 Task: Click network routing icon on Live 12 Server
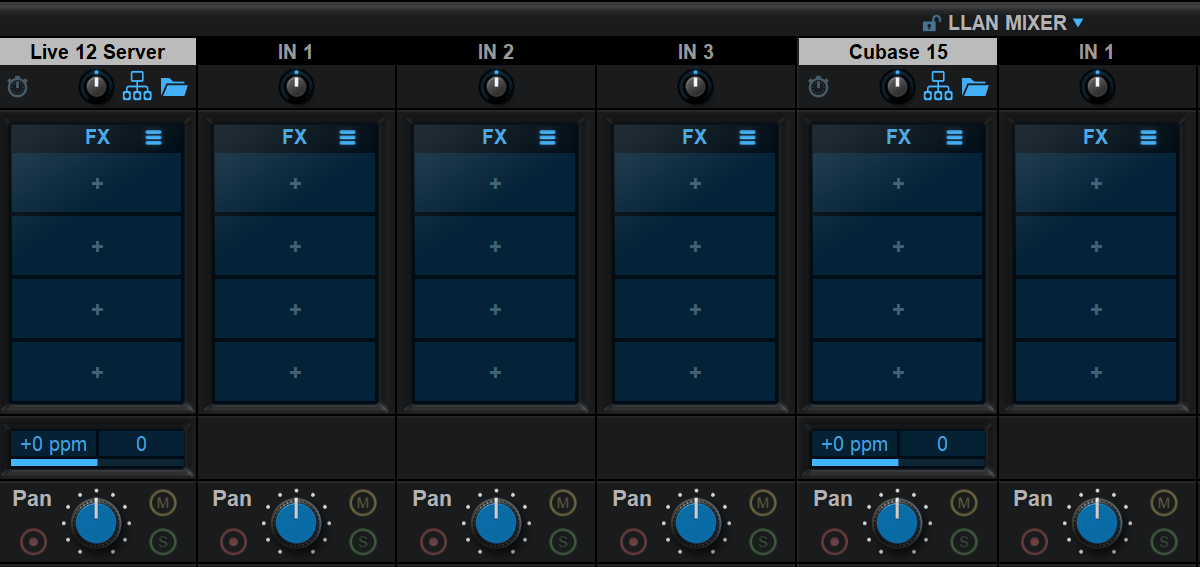pyautogui.click(x=137, y=88)
